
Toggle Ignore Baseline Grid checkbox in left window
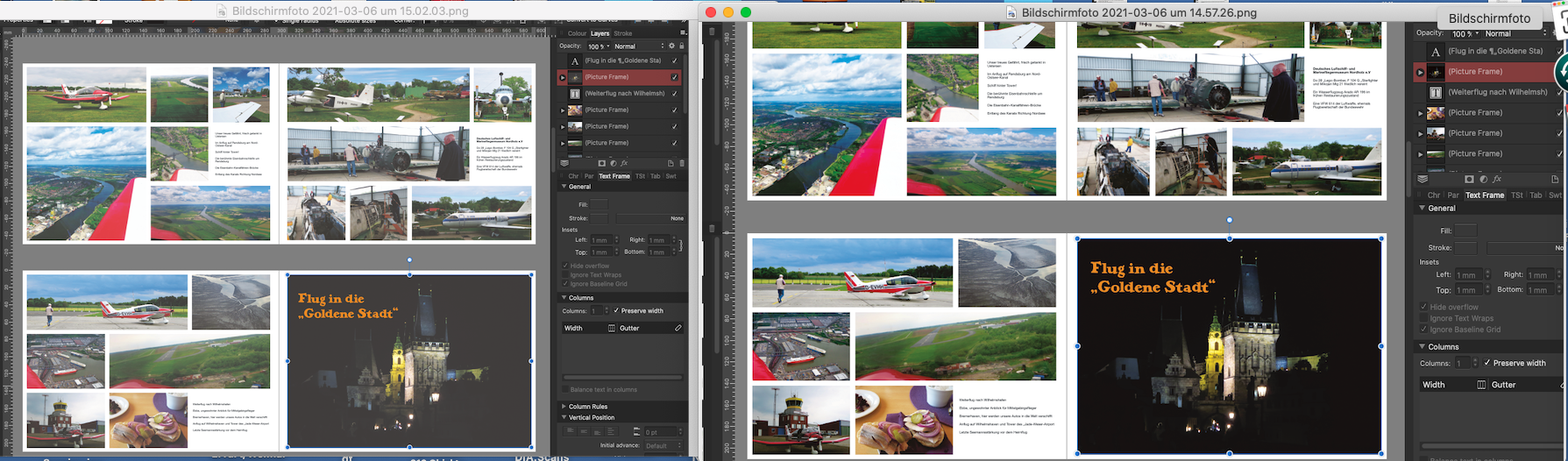point(564,284)
